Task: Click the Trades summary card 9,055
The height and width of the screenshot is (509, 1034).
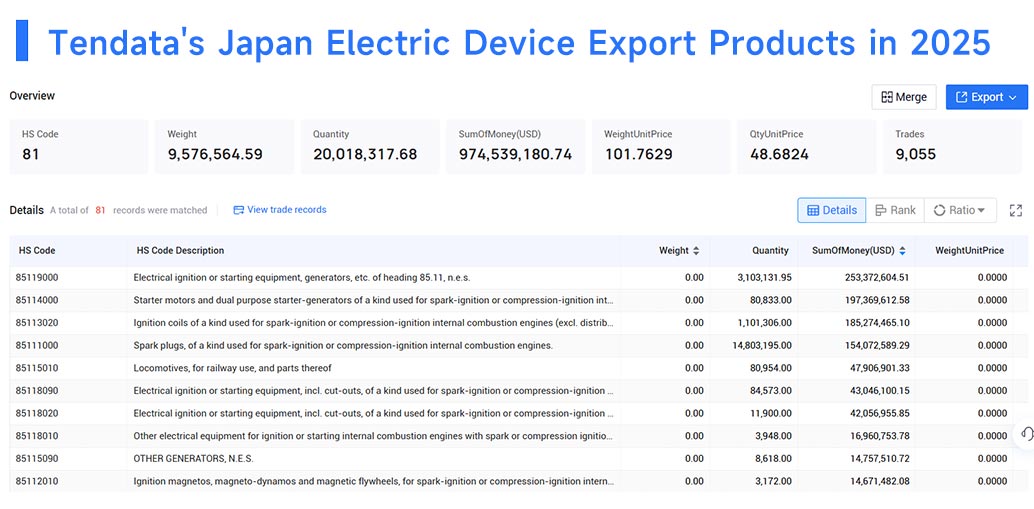Action: (x=952, y=146)
